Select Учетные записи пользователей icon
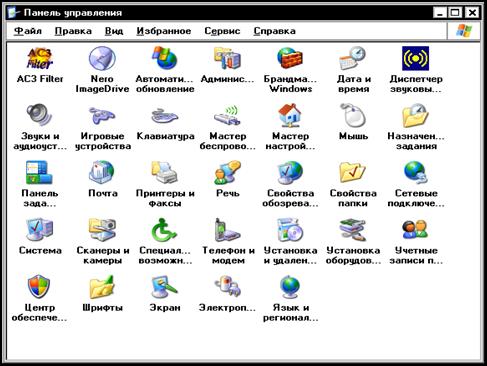Viewport: 487px width, 366px height. point(415,230)
